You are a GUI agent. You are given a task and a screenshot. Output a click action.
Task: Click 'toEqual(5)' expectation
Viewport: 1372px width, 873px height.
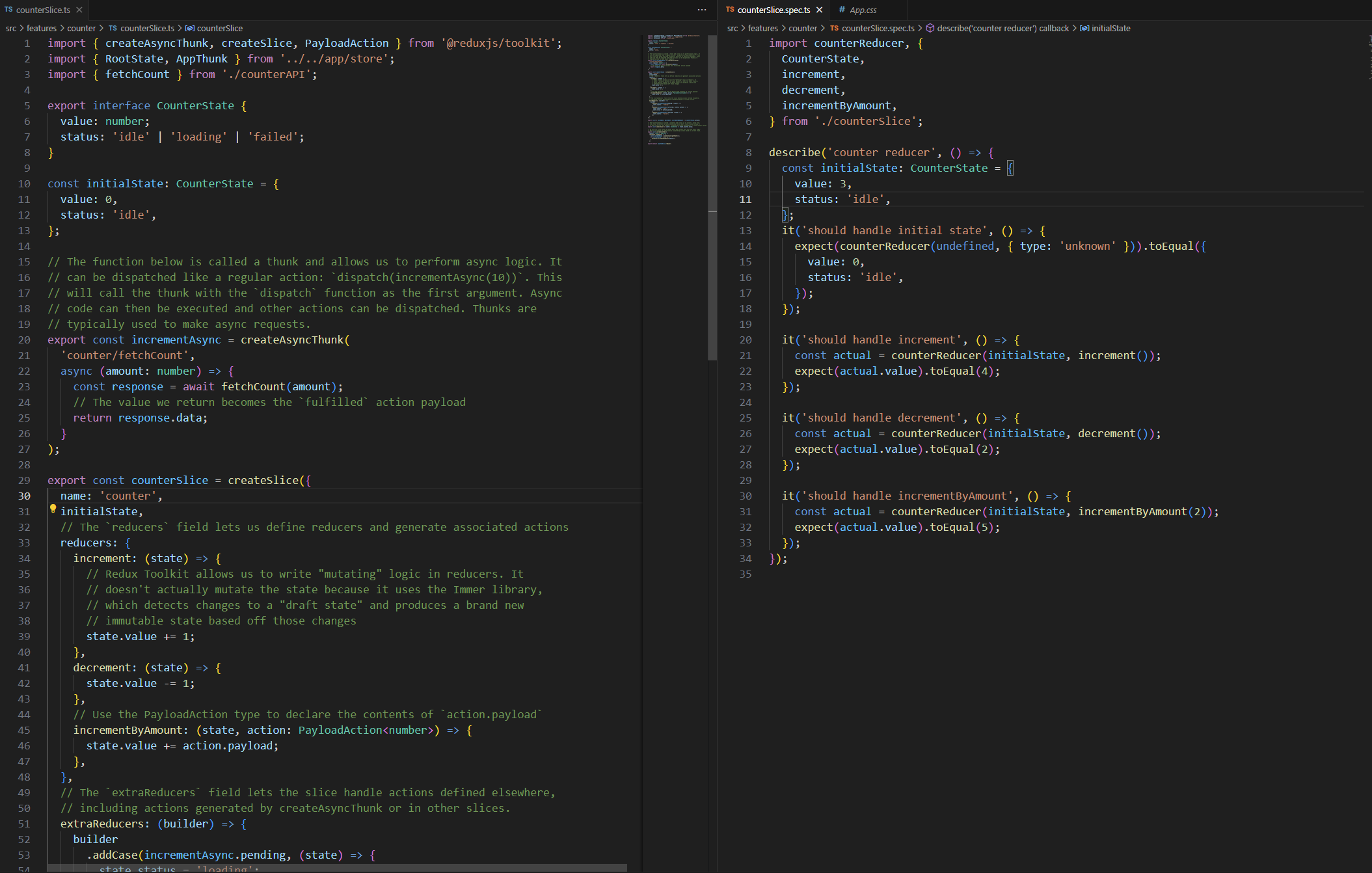pyautogui.click(x=962, y=527)
